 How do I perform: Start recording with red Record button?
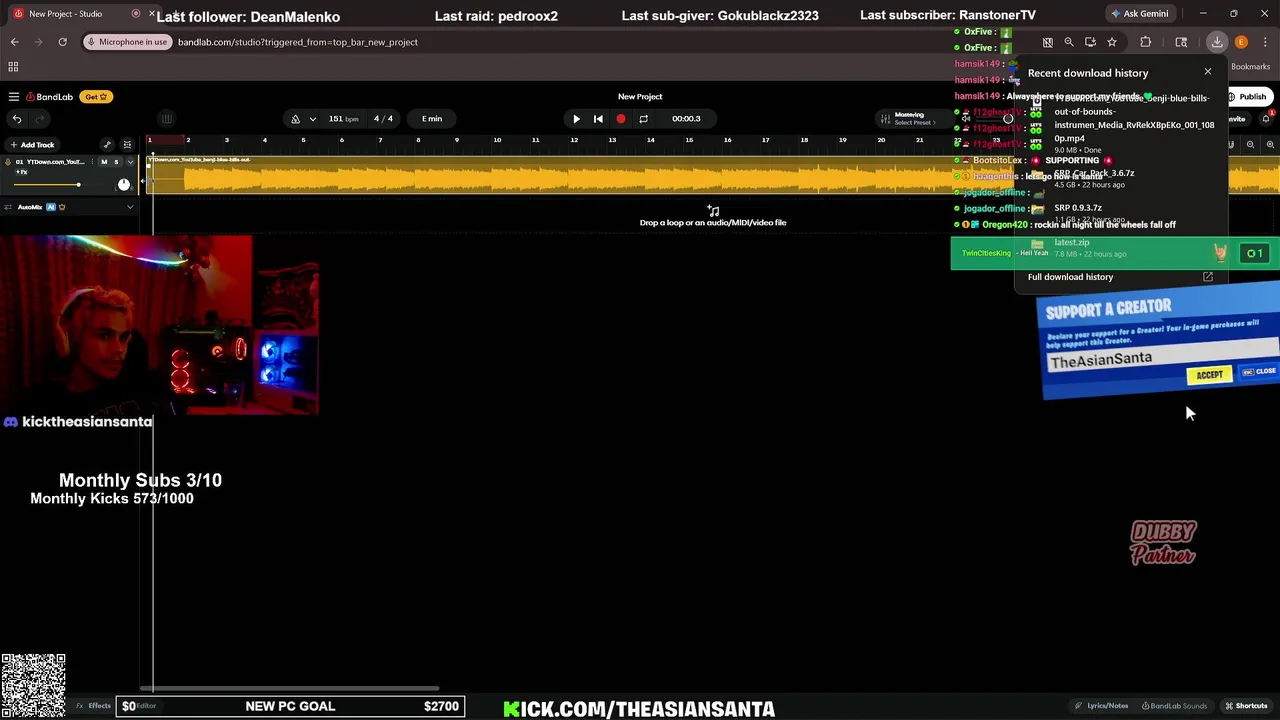pos(621,119)
